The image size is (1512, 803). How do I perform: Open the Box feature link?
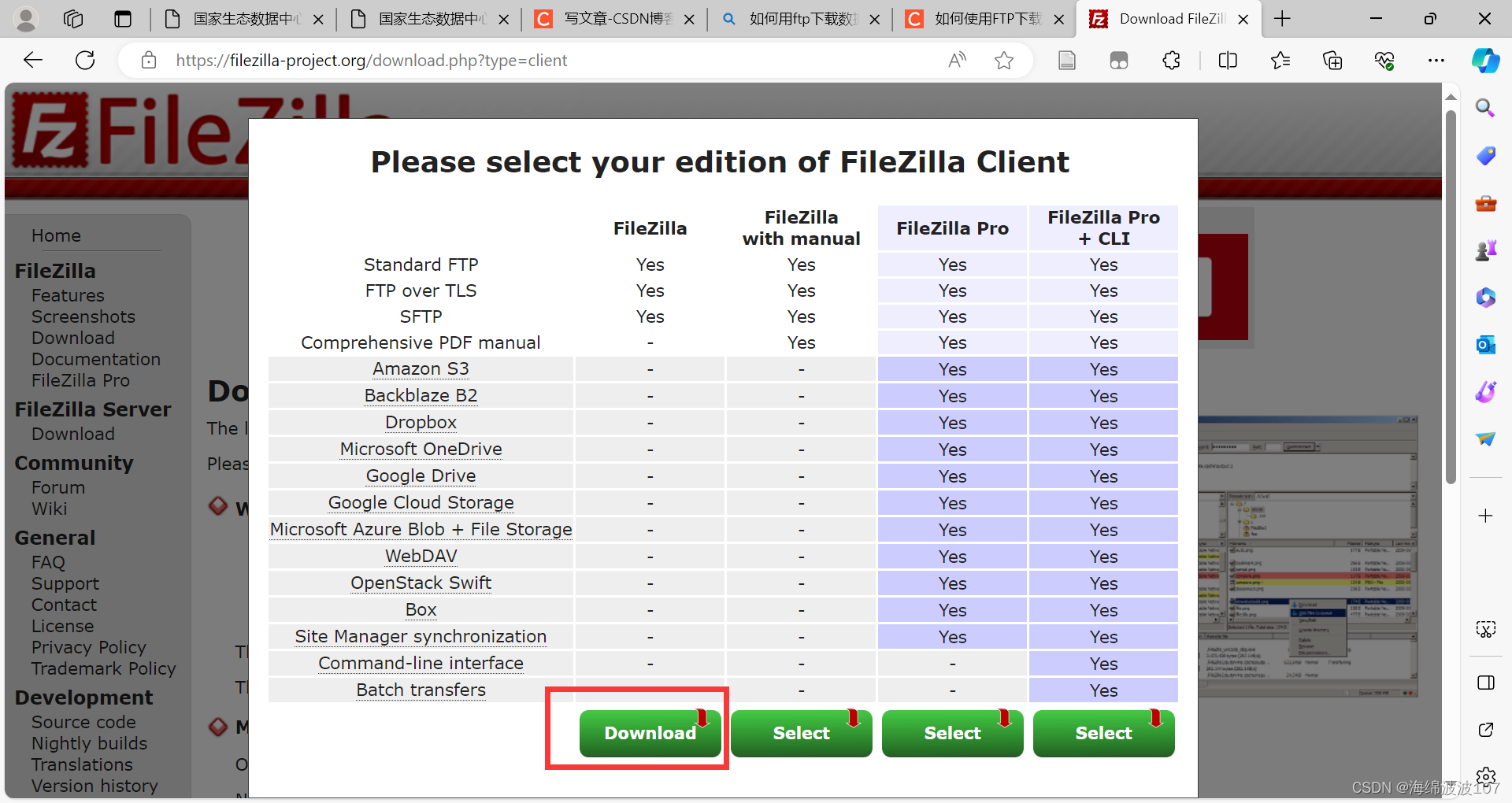point(421,610)
